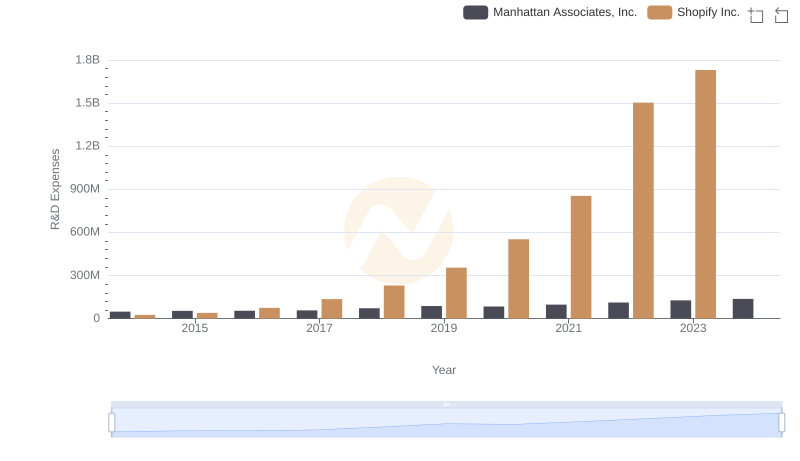This screenshot has width=800, height=461.
Task: Toggle Manhattan Associates, Inc. legend series
Action: tap(550, 12)
